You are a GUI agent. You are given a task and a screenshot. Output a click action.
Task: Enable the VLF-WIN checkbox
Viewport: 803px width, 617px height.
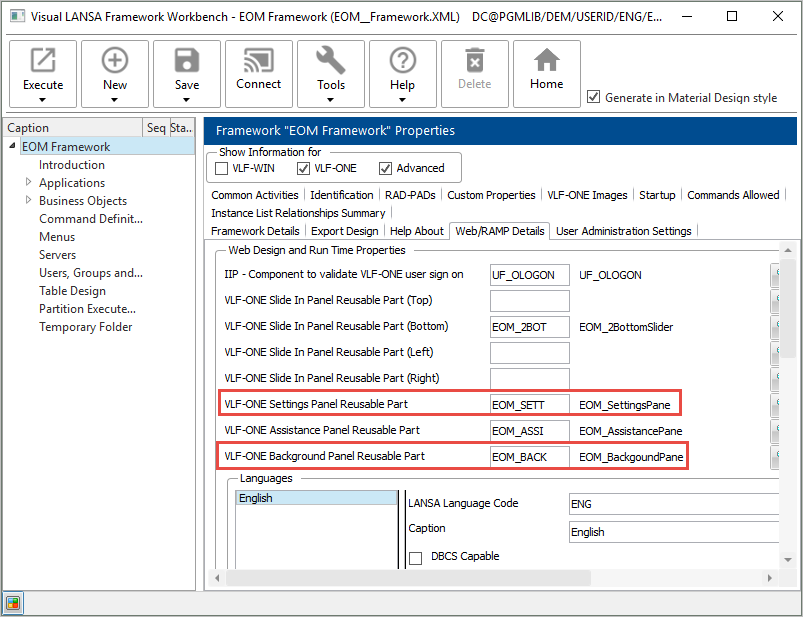click(x=222, y=168)
